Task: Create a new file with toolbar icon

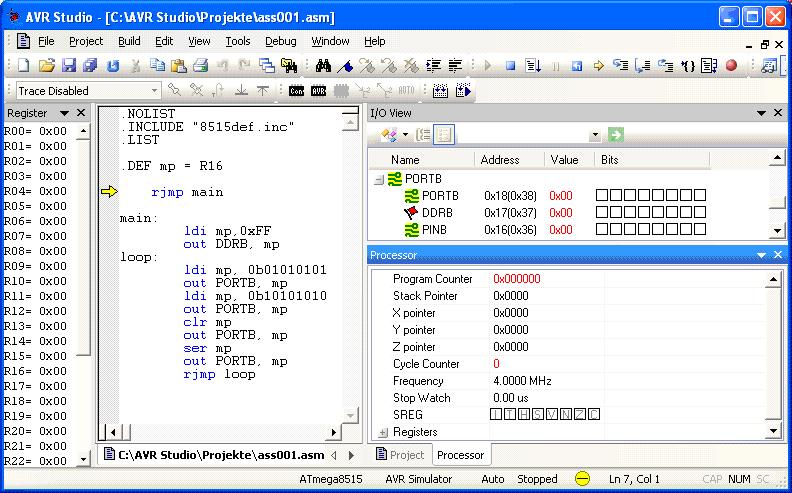Action: (24, 65)
